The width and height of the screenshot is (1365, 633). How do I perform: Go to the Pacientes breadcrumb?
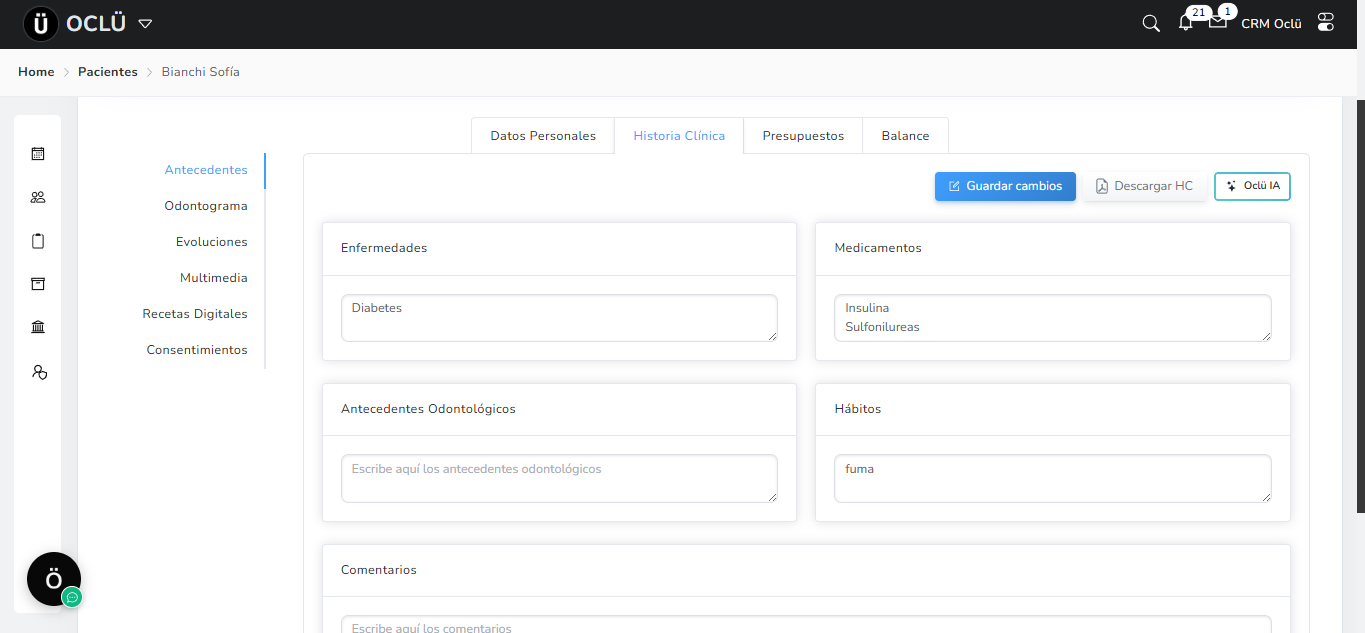click(108, 72)
